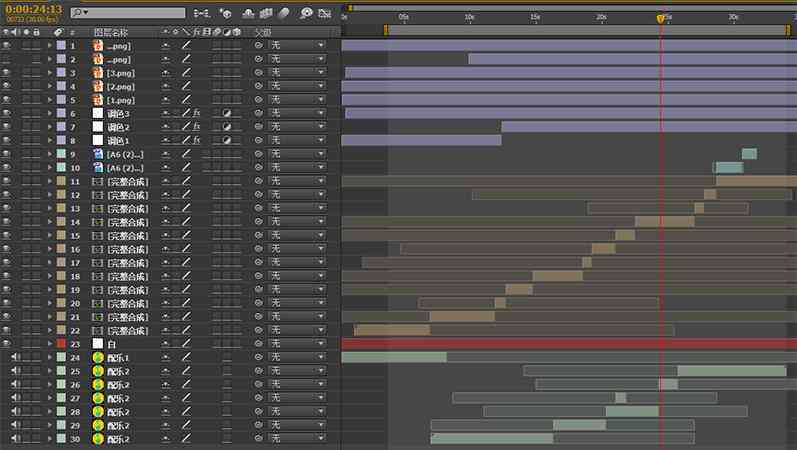Open parent dropdown for layer 3 [3.png]
Viewport: 797px width, 450px height.
[297, 72]
